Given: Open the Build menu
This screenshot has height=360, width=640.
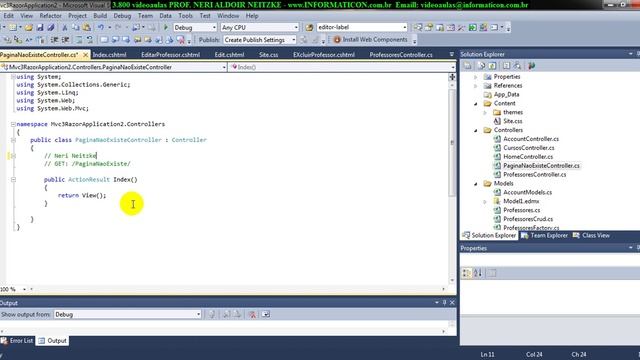Looking at the screenshot, I should tap(100, 16).
